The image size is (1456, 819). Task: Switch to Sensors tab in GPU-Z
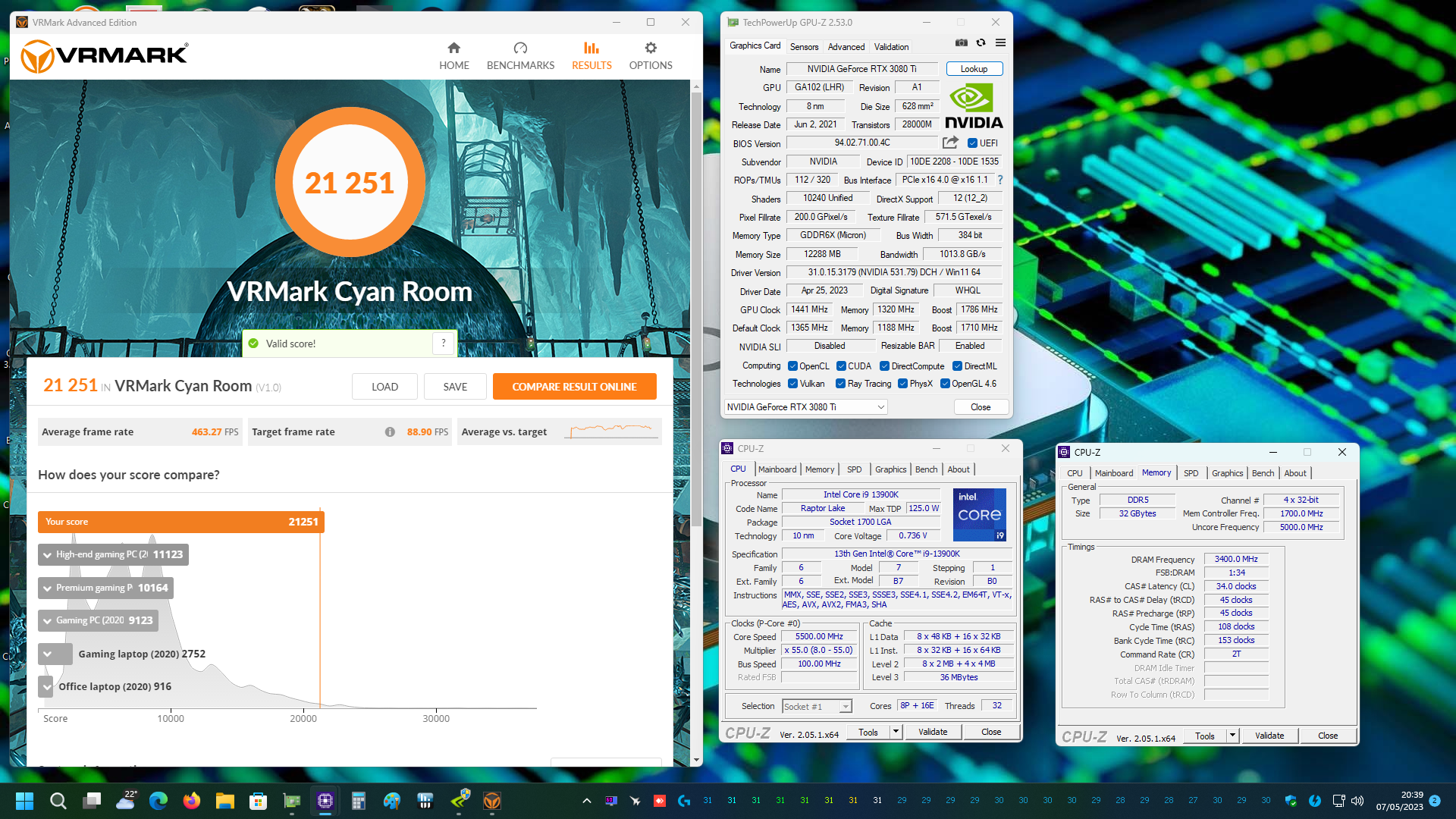(804, 47)
